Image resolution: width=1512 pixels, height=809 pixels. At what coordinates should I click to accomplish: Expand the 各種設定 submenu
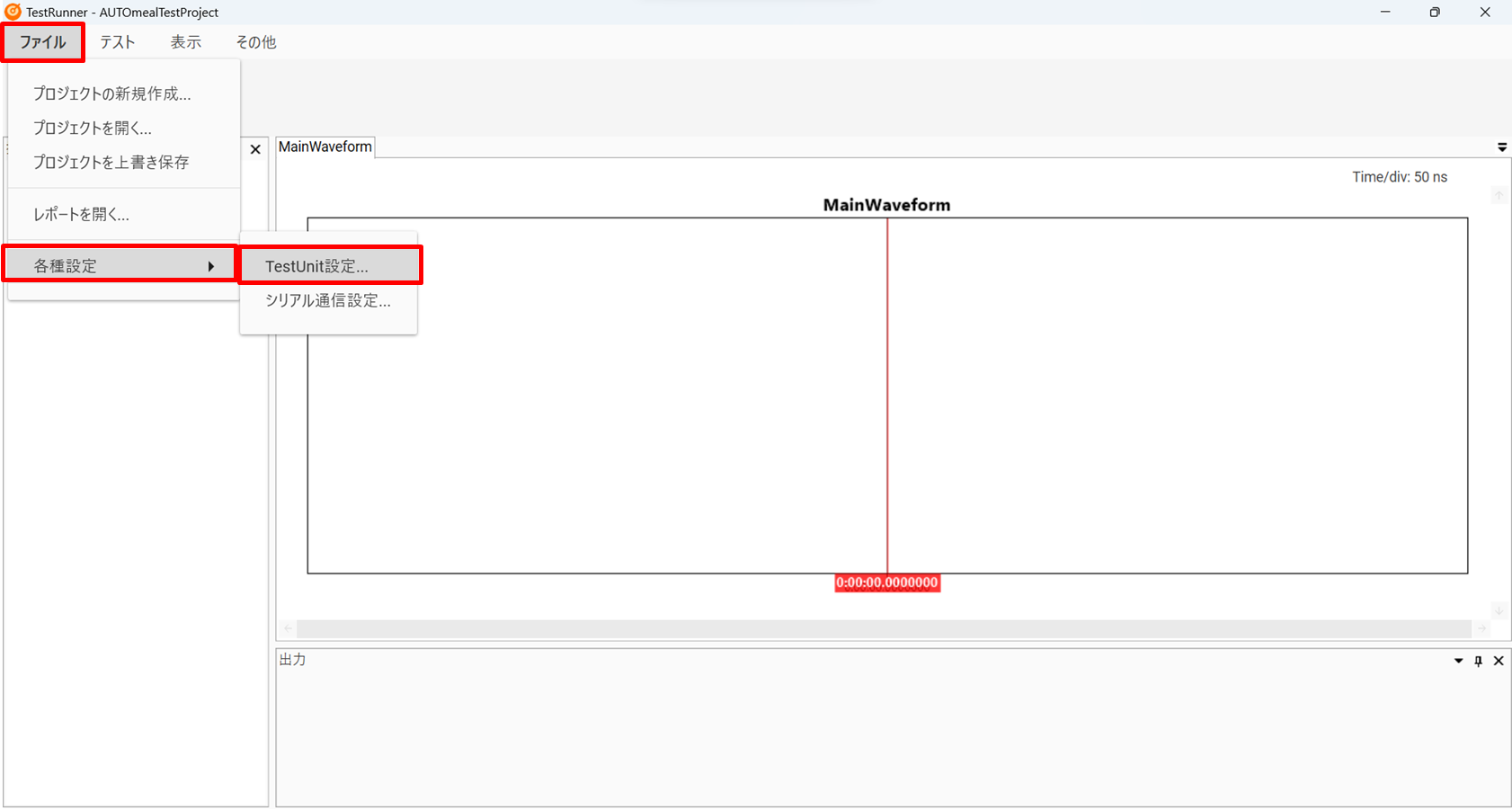tap(120, 266)
